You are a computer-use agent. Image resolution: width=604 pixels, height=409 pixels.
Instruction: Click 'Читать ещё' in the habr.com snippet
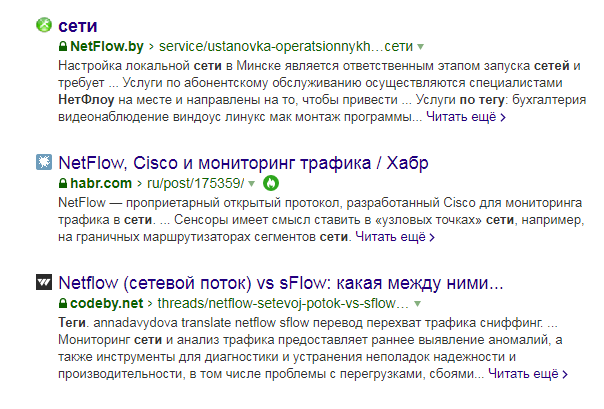(x=395, y=237)
